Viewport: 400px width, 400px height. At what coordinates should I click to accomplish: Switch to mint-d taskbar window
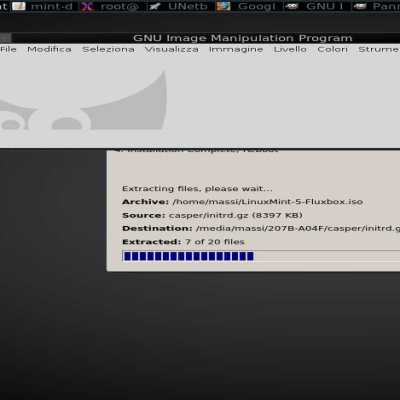pos(44,6)
